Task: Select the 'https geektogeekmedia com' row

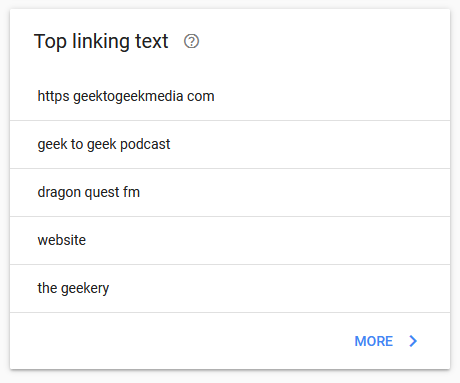Action: click(230, 96)
